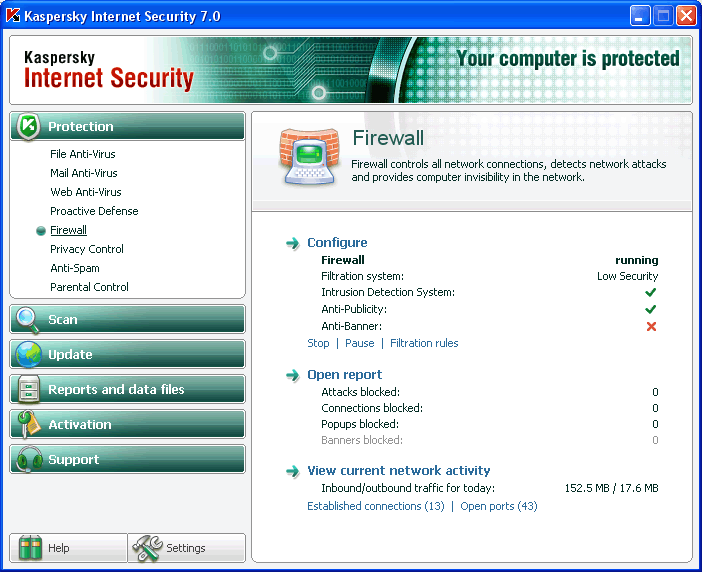Click the Settings button label
Screen dimensions: 704x575
tap(185, 548)
